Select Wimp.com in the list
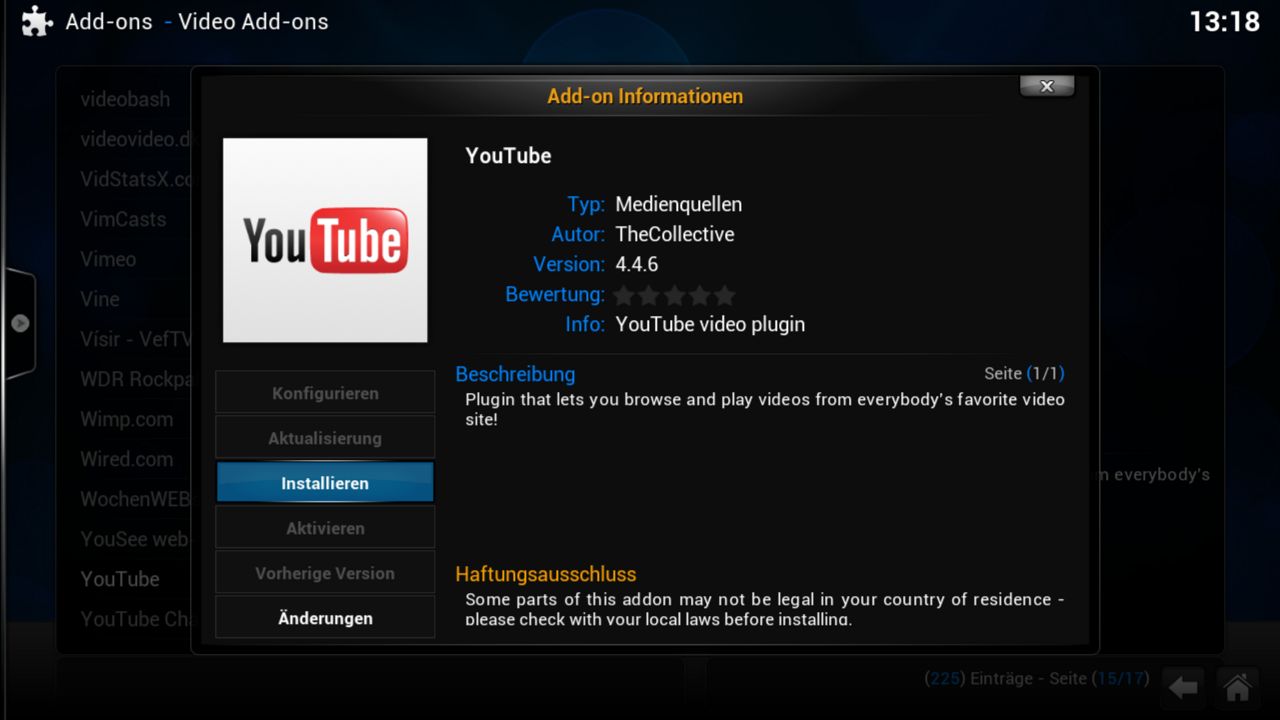The height and width of the screenshot is (720, 1280). tap(127, 419)
